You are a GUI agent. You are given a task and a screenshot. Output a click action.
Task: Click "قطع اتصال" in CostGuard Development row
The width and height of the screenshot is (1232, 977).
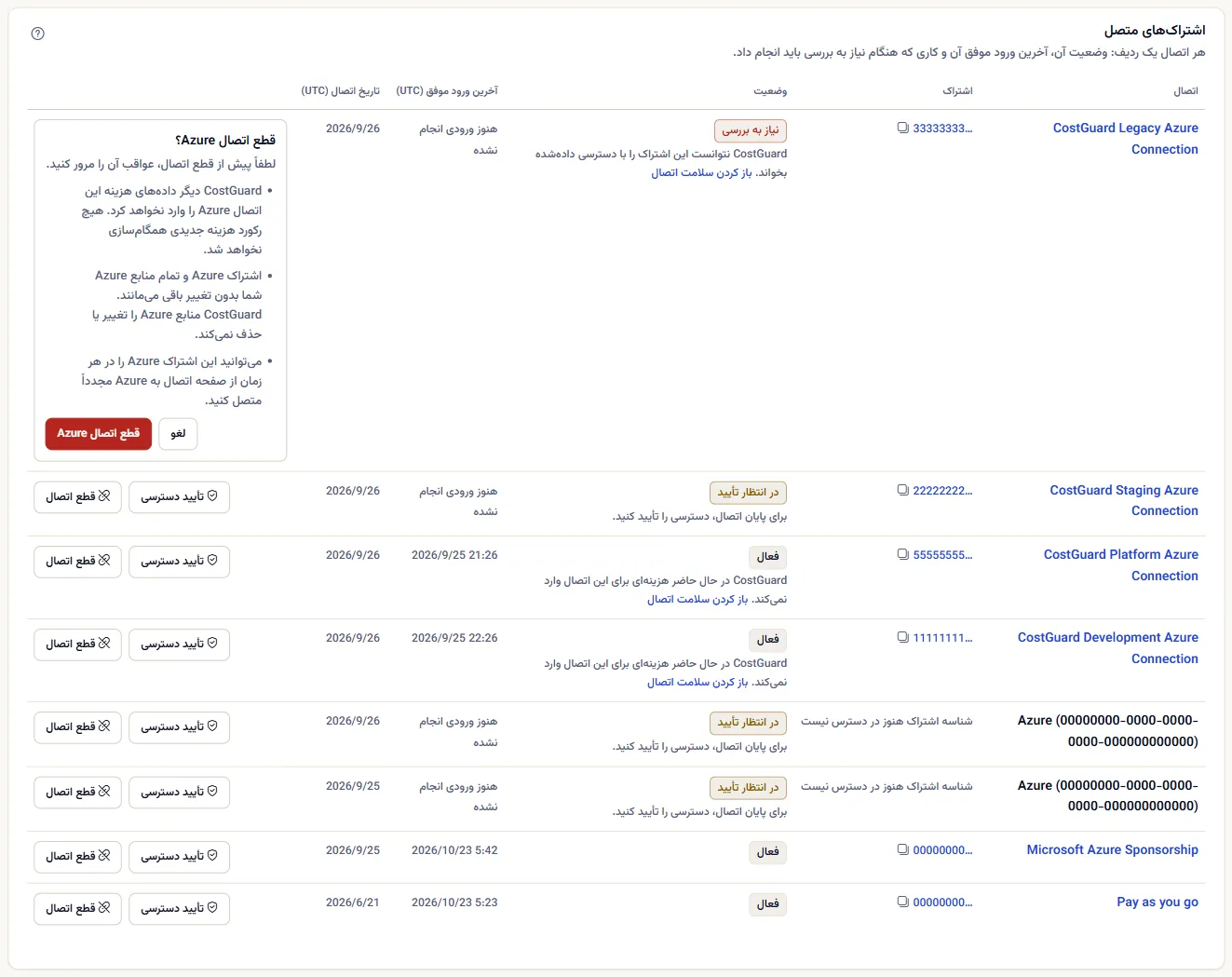coord(78,644)
